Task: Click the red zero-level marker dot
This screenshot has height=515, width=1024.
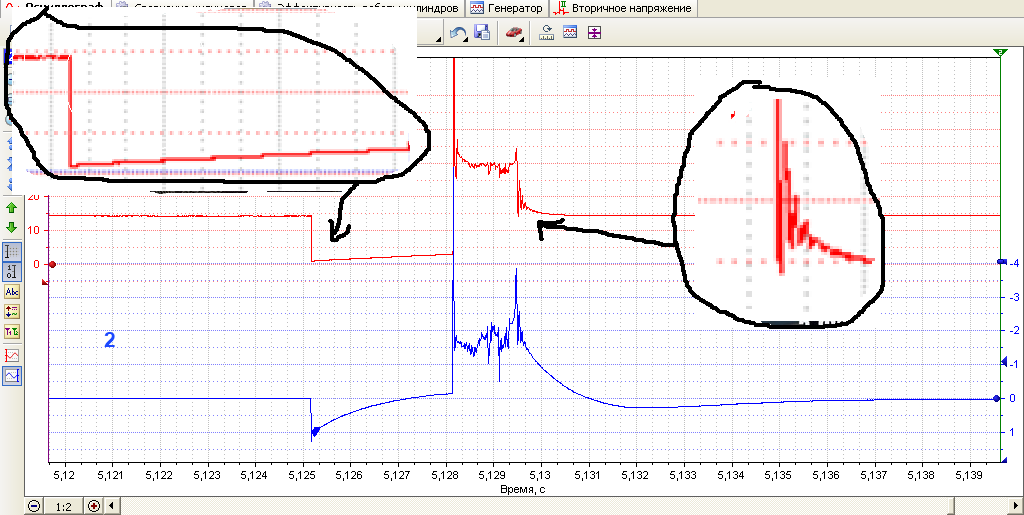Action: (53, 264)
